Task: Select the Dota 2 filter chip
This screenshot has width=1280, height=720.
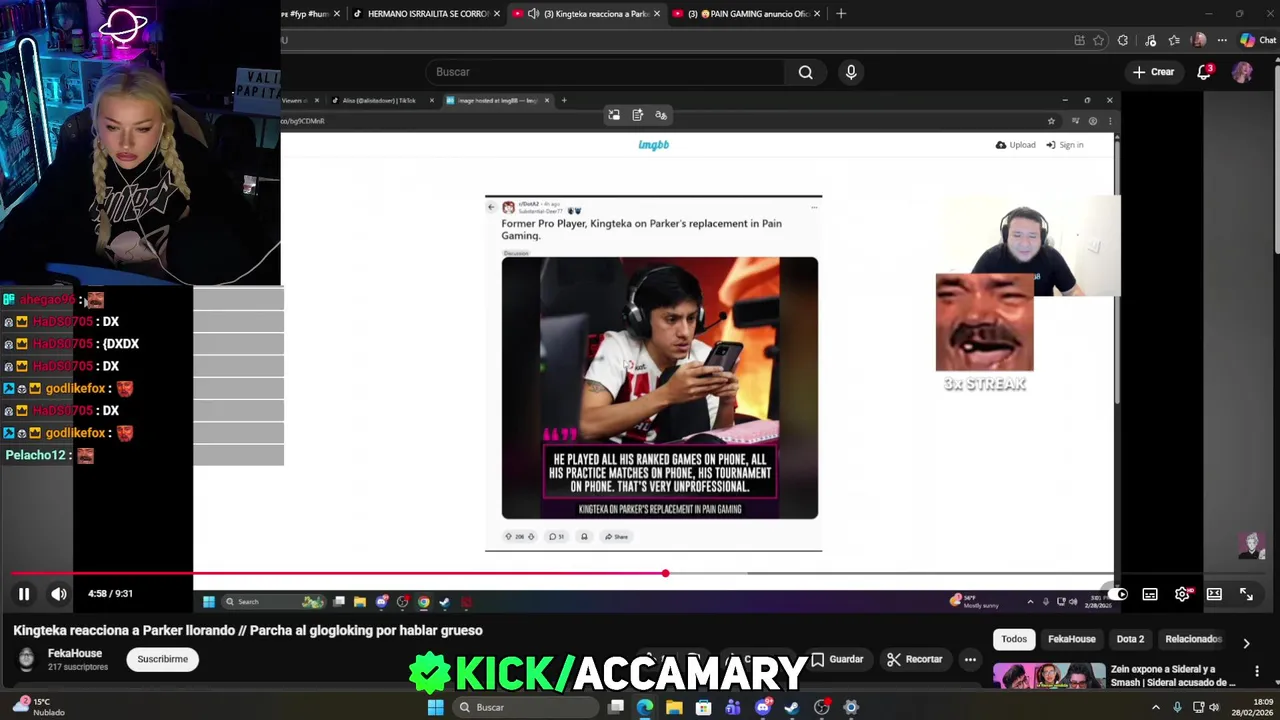Action: (x=1130, y=639)
